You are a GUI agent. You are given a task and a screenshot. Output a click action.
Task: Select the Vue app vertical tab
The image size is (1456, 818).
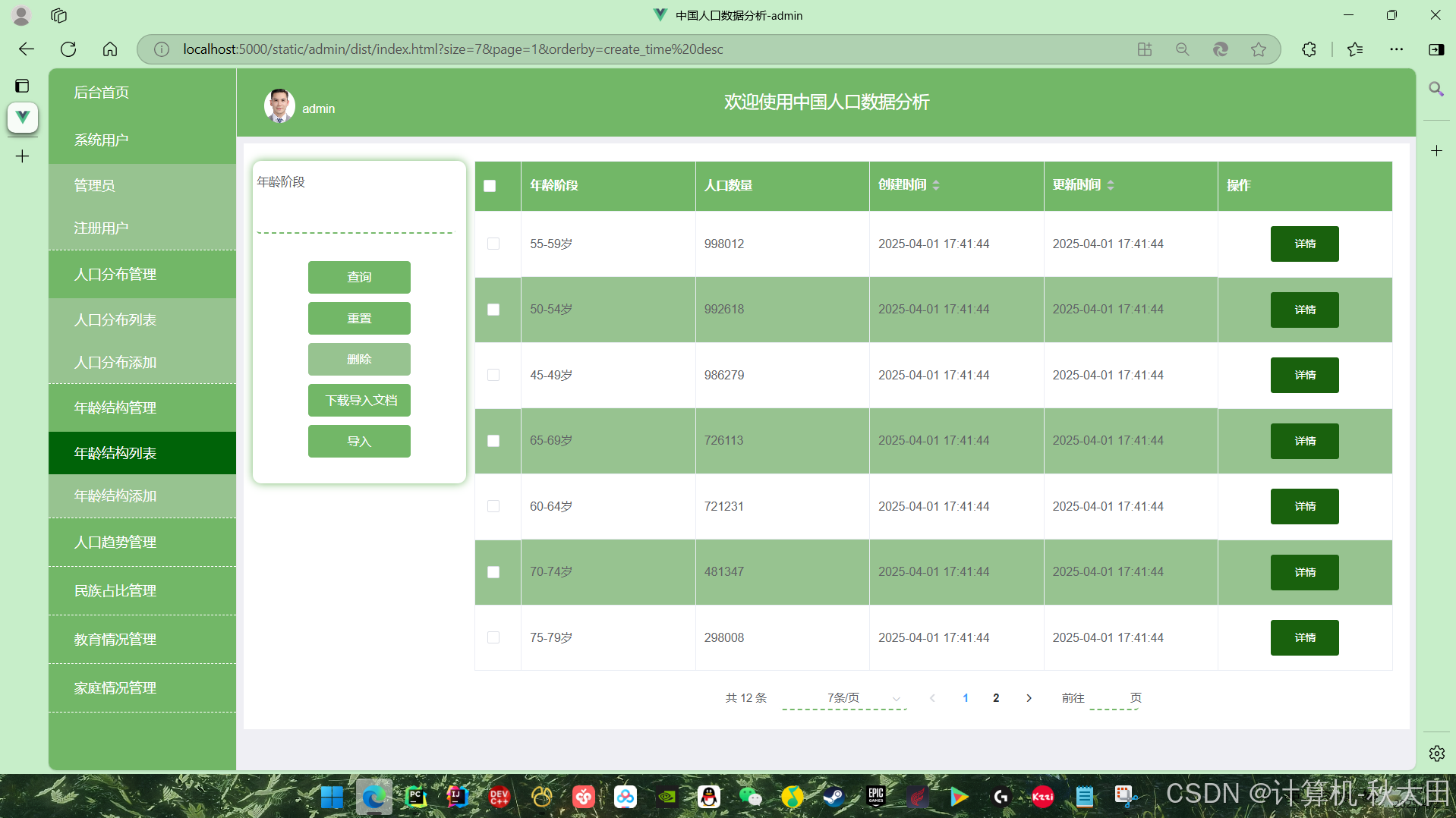23,117
